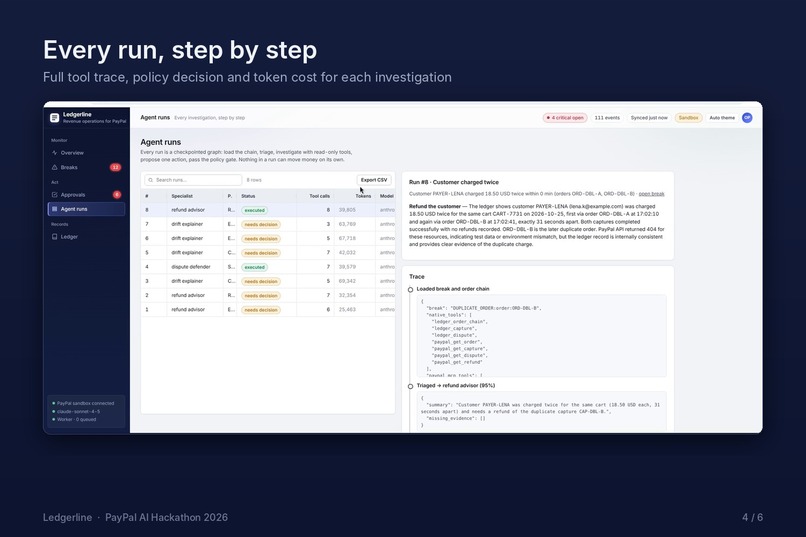Click needs decision badge in run 1

click(261, 310)
